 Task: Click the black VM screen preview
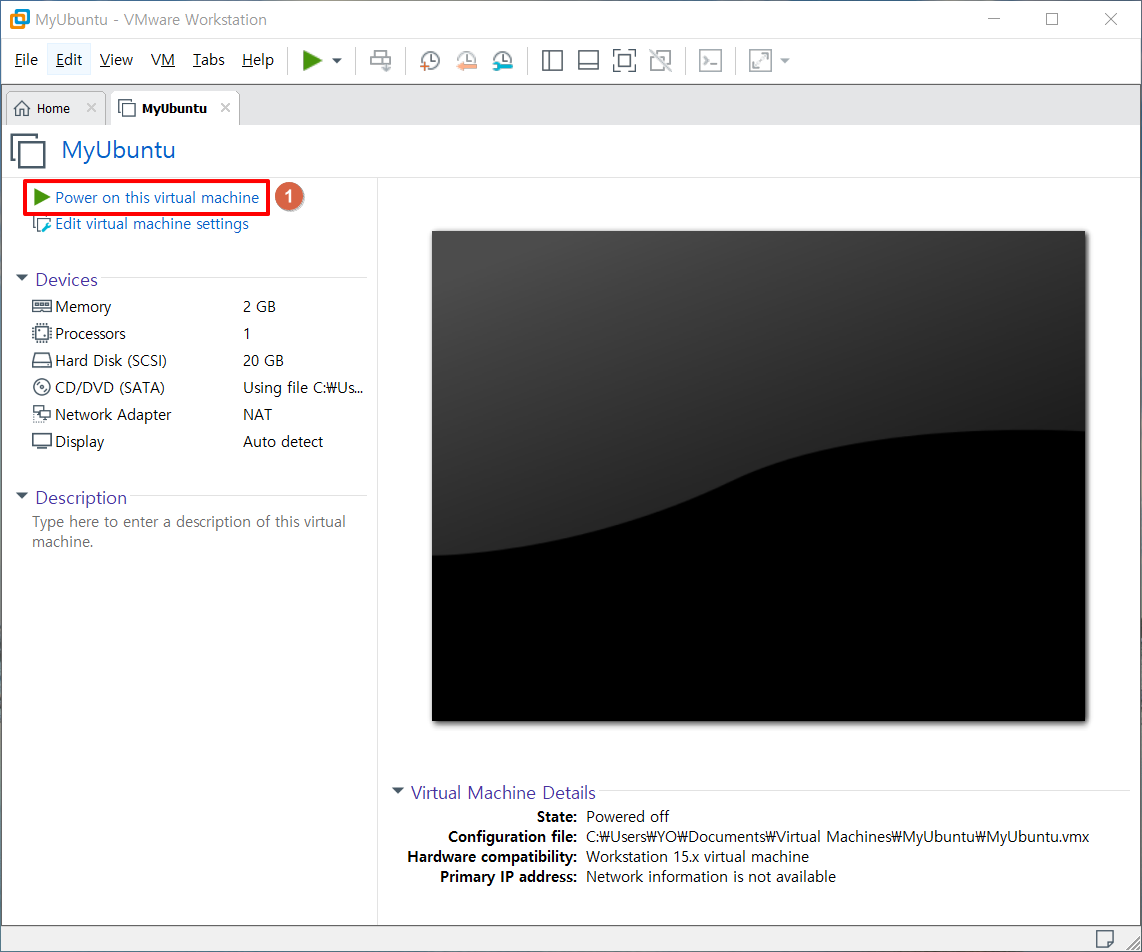758,476
